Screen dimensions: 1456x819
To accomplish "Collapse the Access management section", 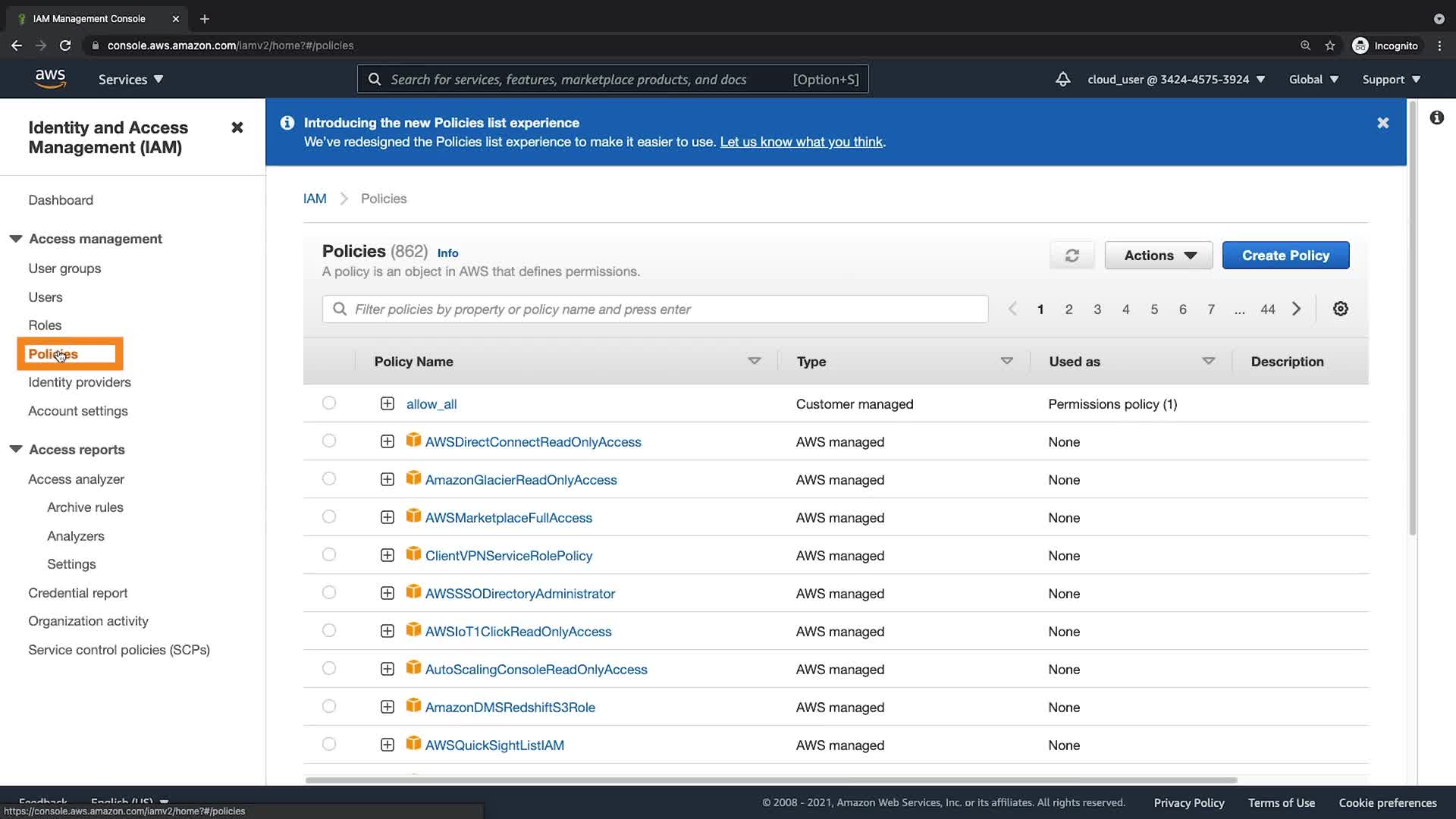I will click(x=16, y=239).
